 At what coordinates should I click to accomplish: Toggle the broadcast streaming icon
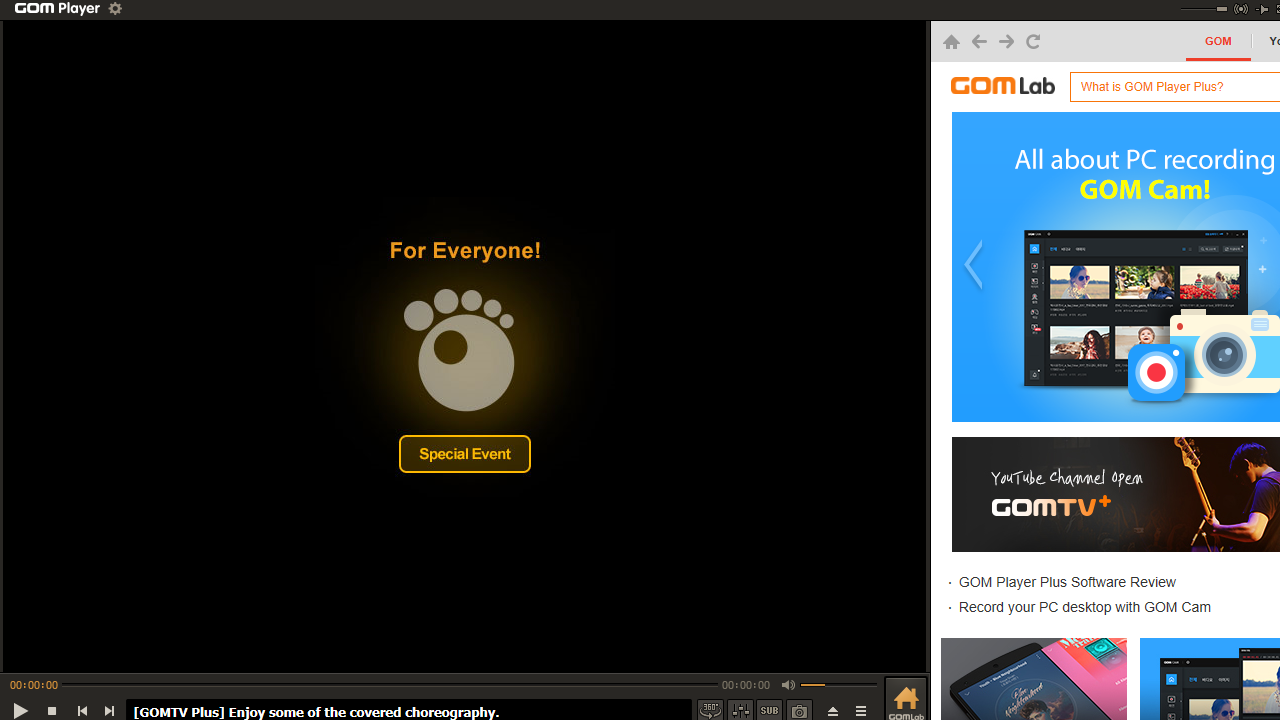[1240, 9]
